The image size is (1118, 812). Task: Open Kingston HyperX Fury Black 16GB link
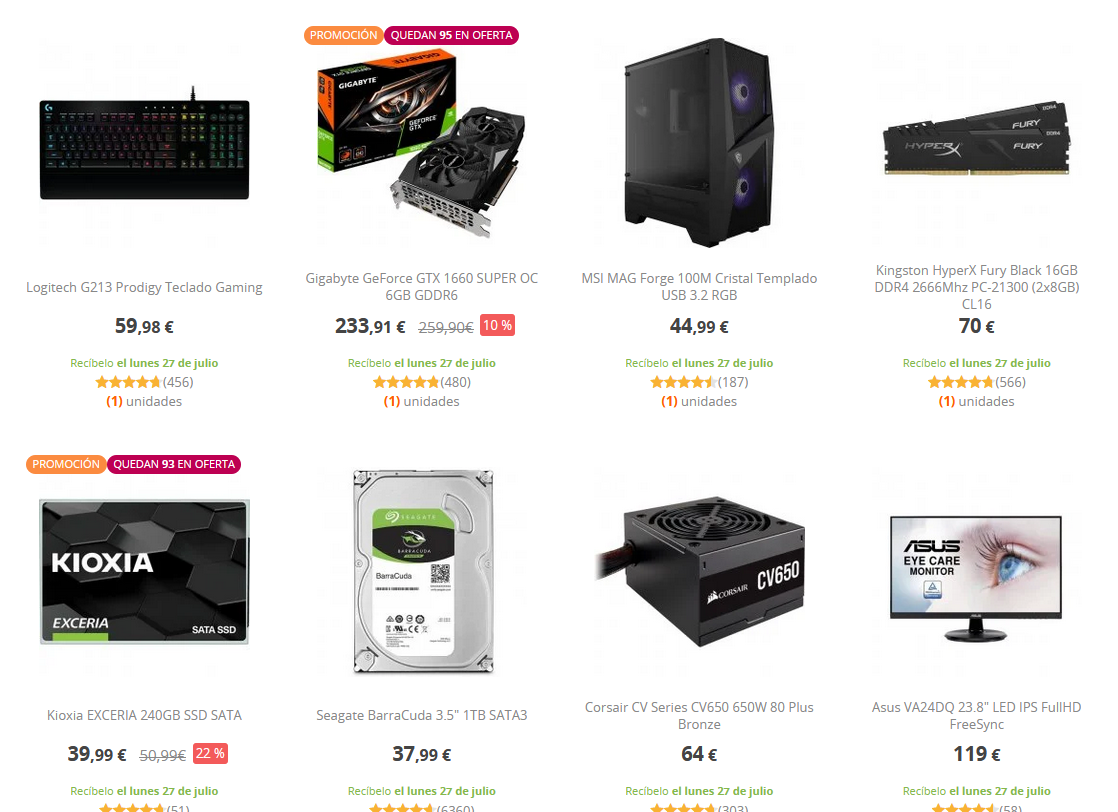(x=976, y=287)
